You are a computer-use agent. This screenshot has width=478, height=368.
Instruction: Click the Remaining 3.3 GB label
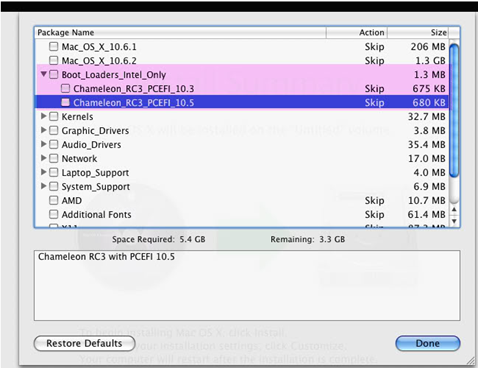tap(308, 239)
